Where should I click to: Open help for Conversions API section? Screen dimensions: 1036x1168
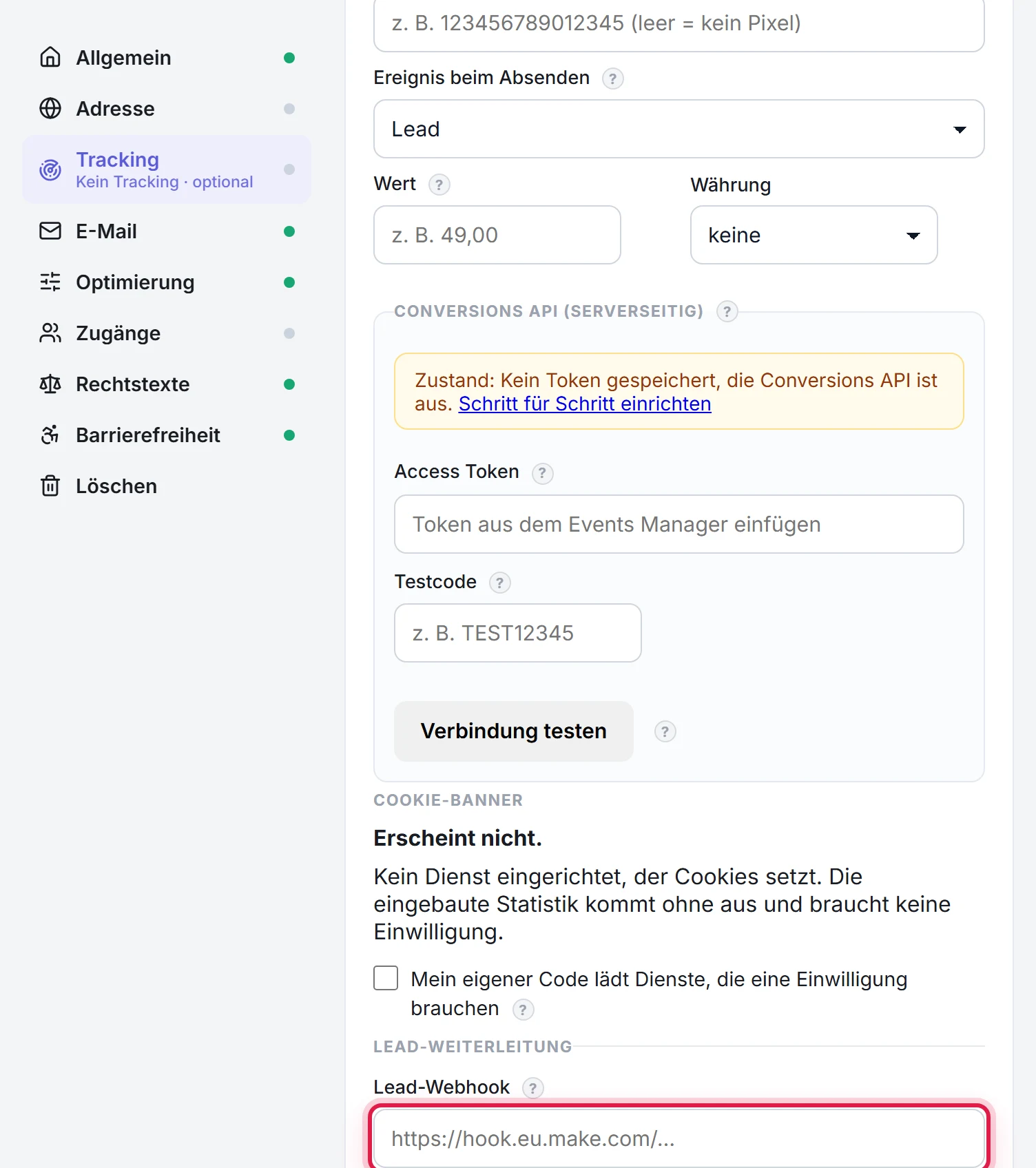(x=727, y=311)
